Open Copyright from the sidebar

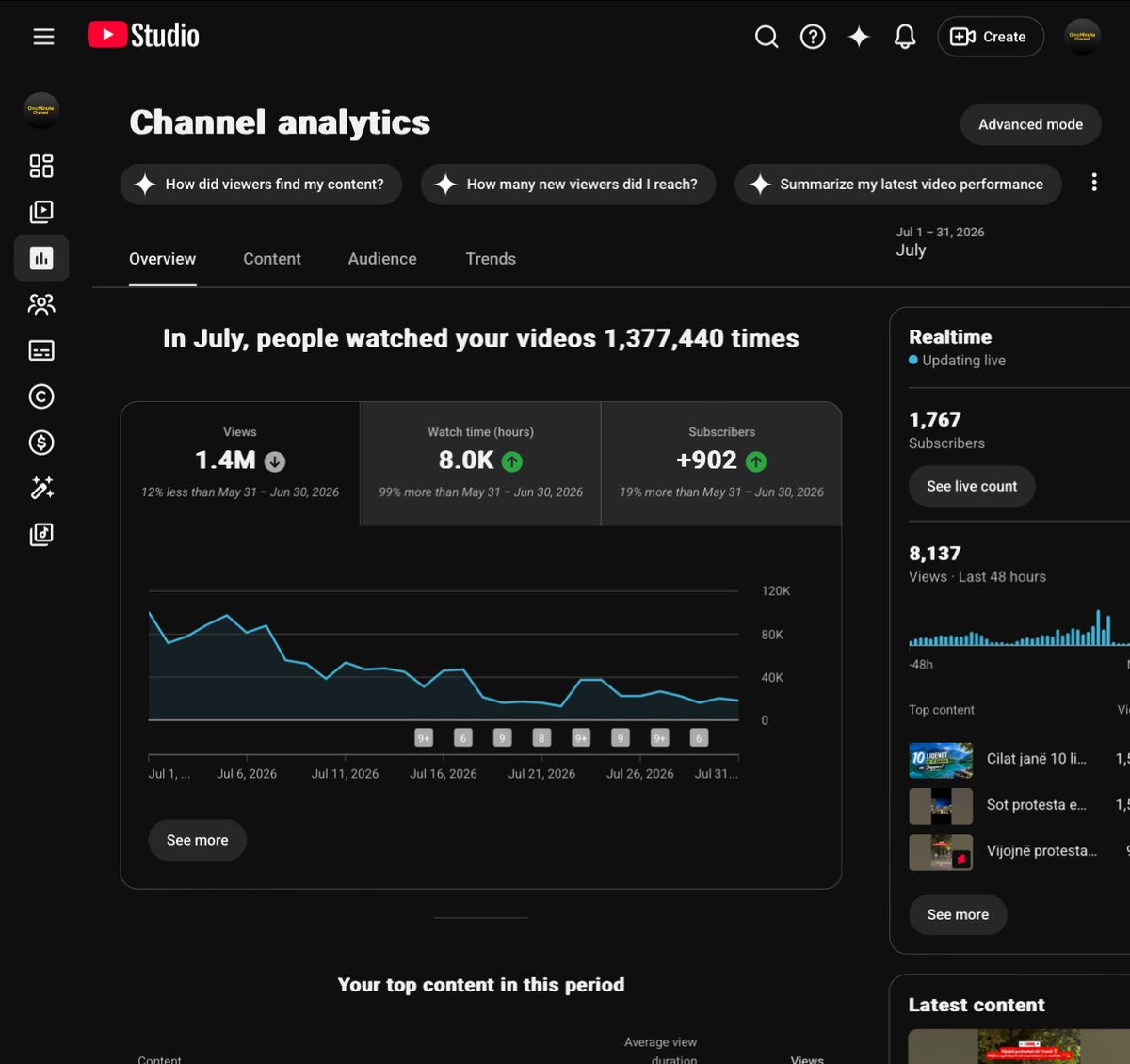coord(41,396)
